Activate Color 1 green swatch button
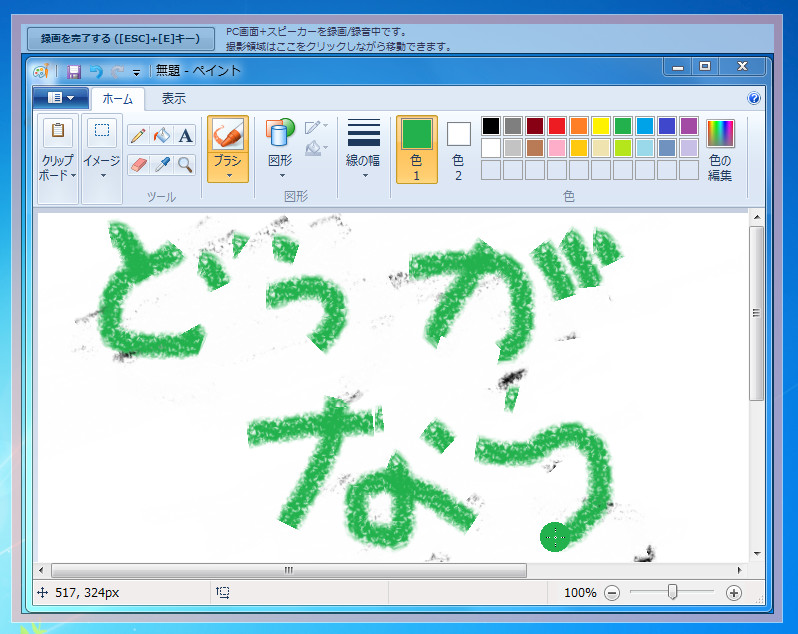 [417, 149]
